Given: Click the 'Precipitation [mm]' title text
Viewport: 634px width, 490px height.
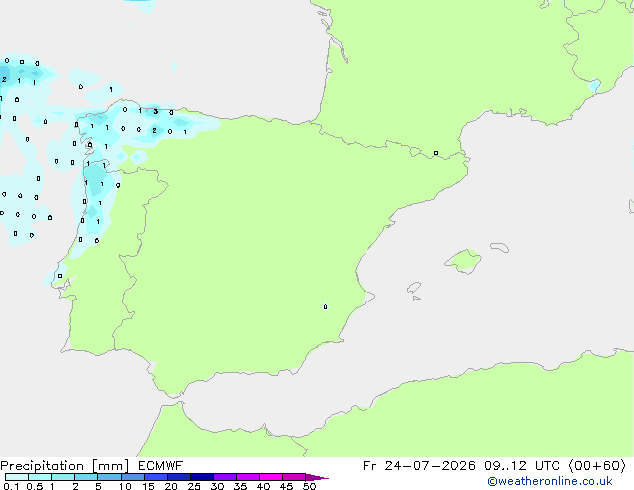Looking at the screenshot, I should [x=65, y=466].
